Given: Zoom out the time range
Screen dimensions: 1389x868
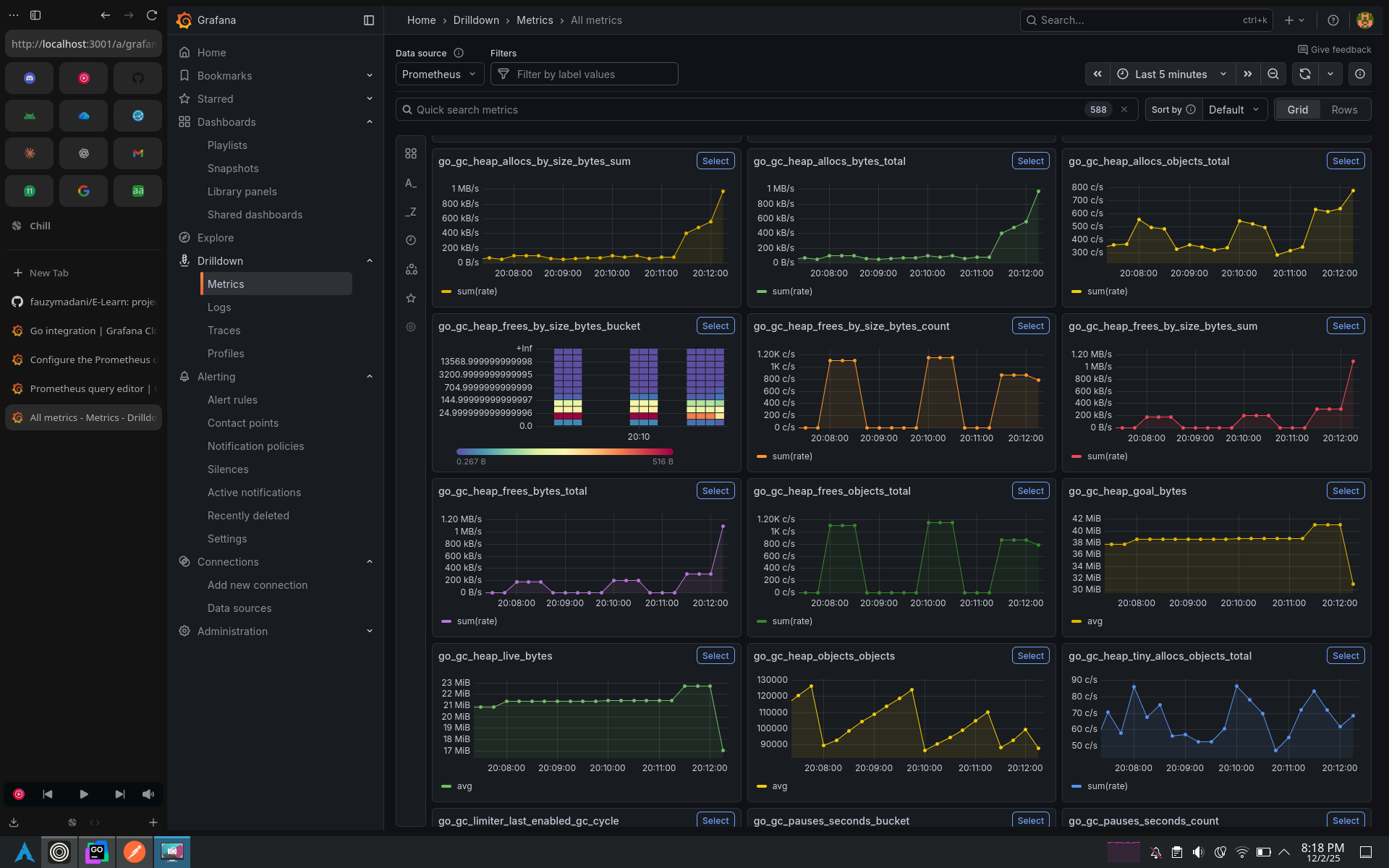Looking at the screenshot, I should [x=1273, y=74].
